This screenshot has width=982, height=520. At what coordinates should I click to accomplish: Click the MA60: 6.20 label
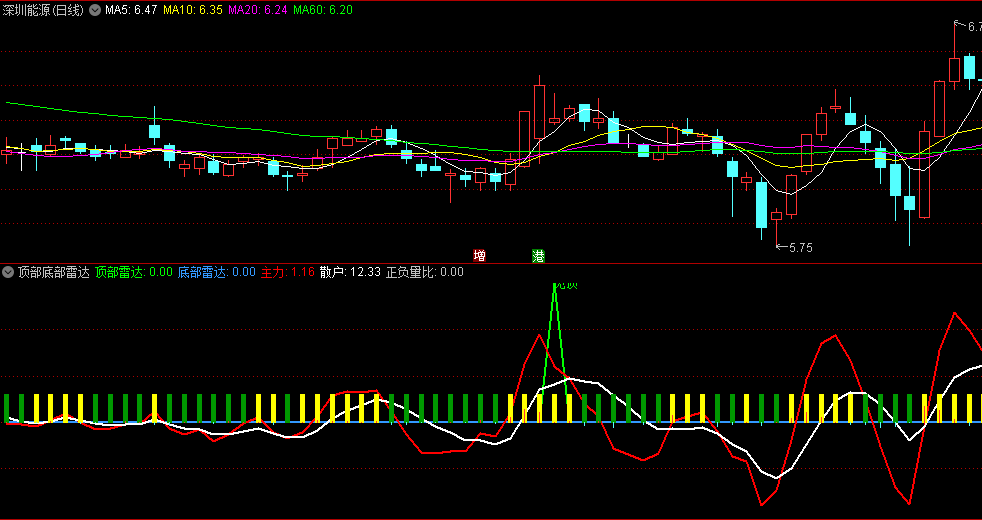pyautogui.click(x=323, y=10)
